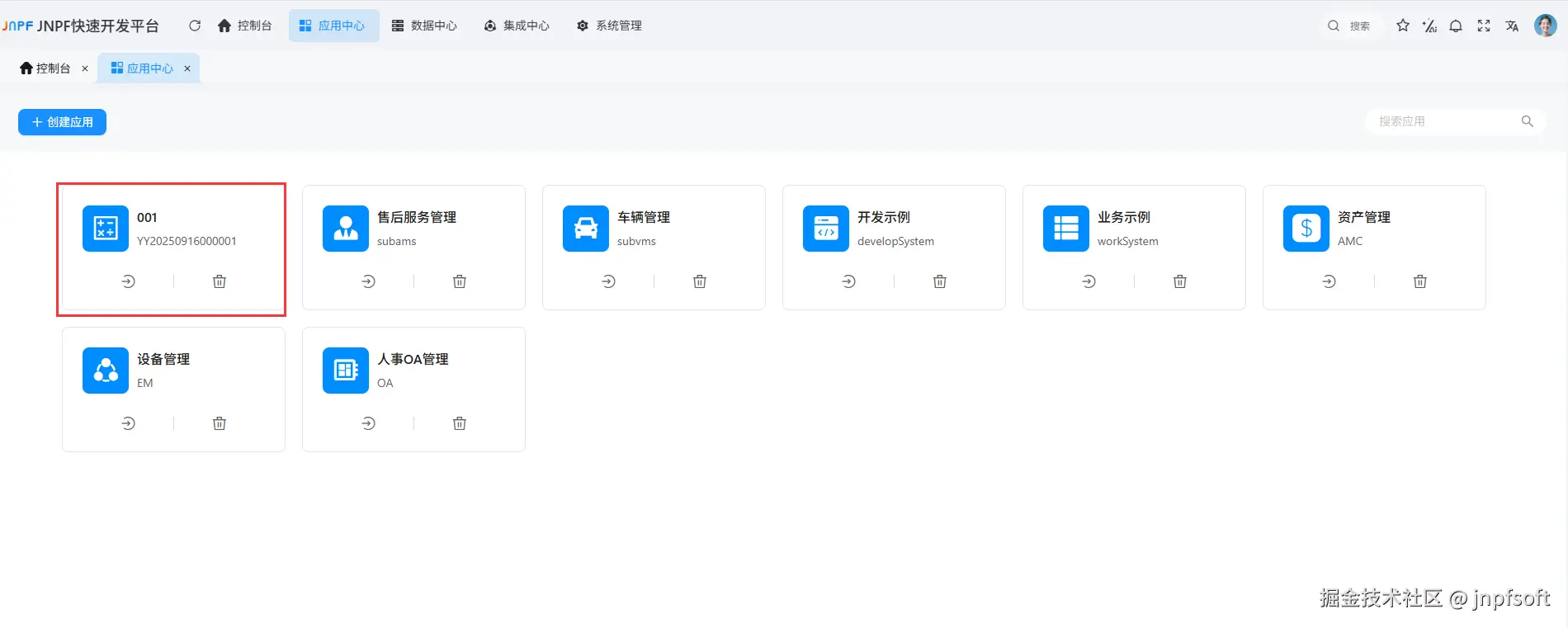Image resolution: width=1568 pixels, height=628 pixels.
Task: Click the magnifier in 搜索应用 box
Action: 1528,121
